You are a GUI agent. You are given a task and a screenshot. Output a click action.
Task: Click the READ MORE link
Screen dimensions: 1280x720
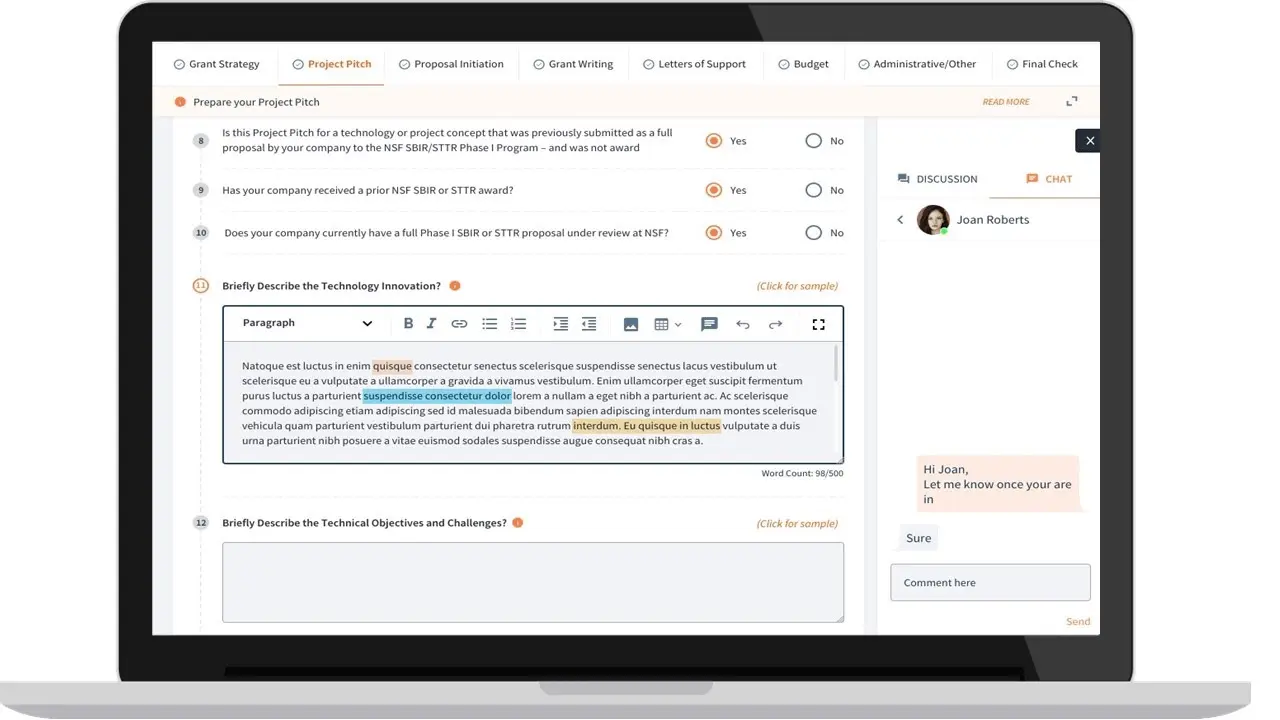click(1005, 102)
